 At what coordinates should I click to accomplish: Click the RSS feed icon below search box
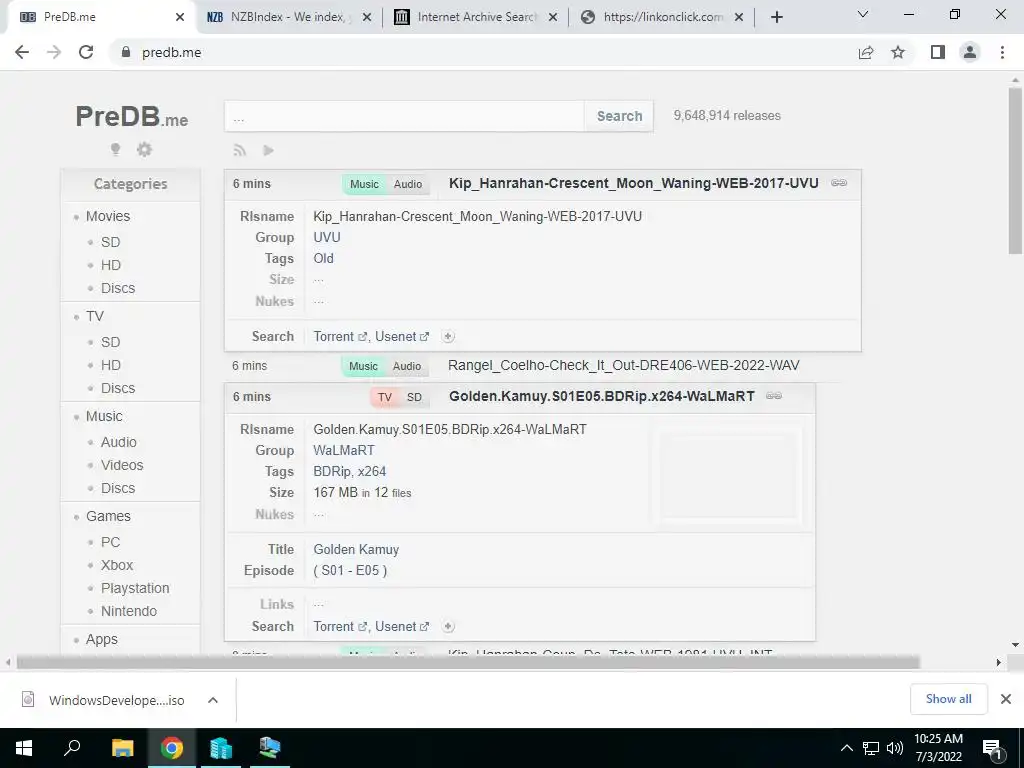tap(240, 151)
